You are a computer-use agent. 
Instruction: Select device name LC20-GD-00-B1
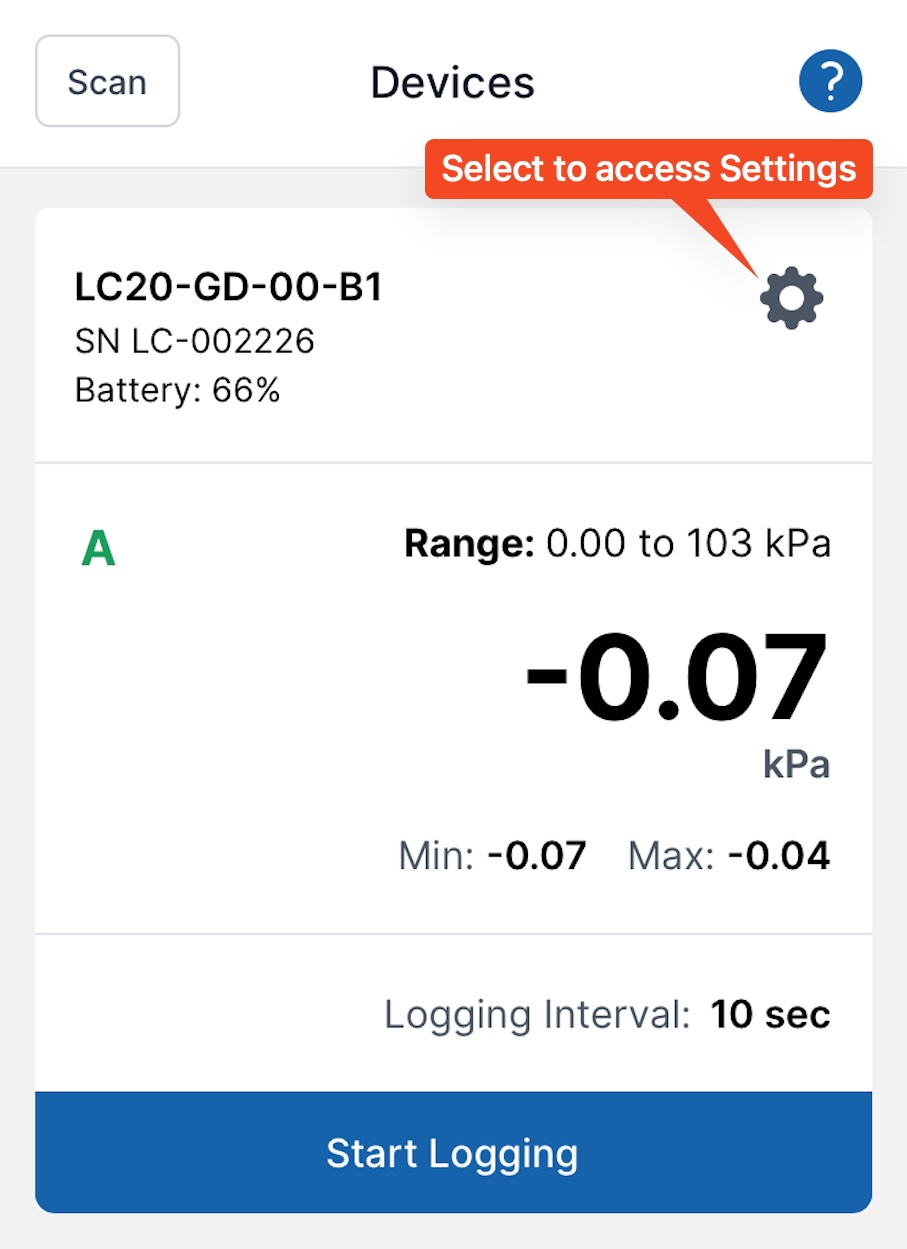coord(229,288)
